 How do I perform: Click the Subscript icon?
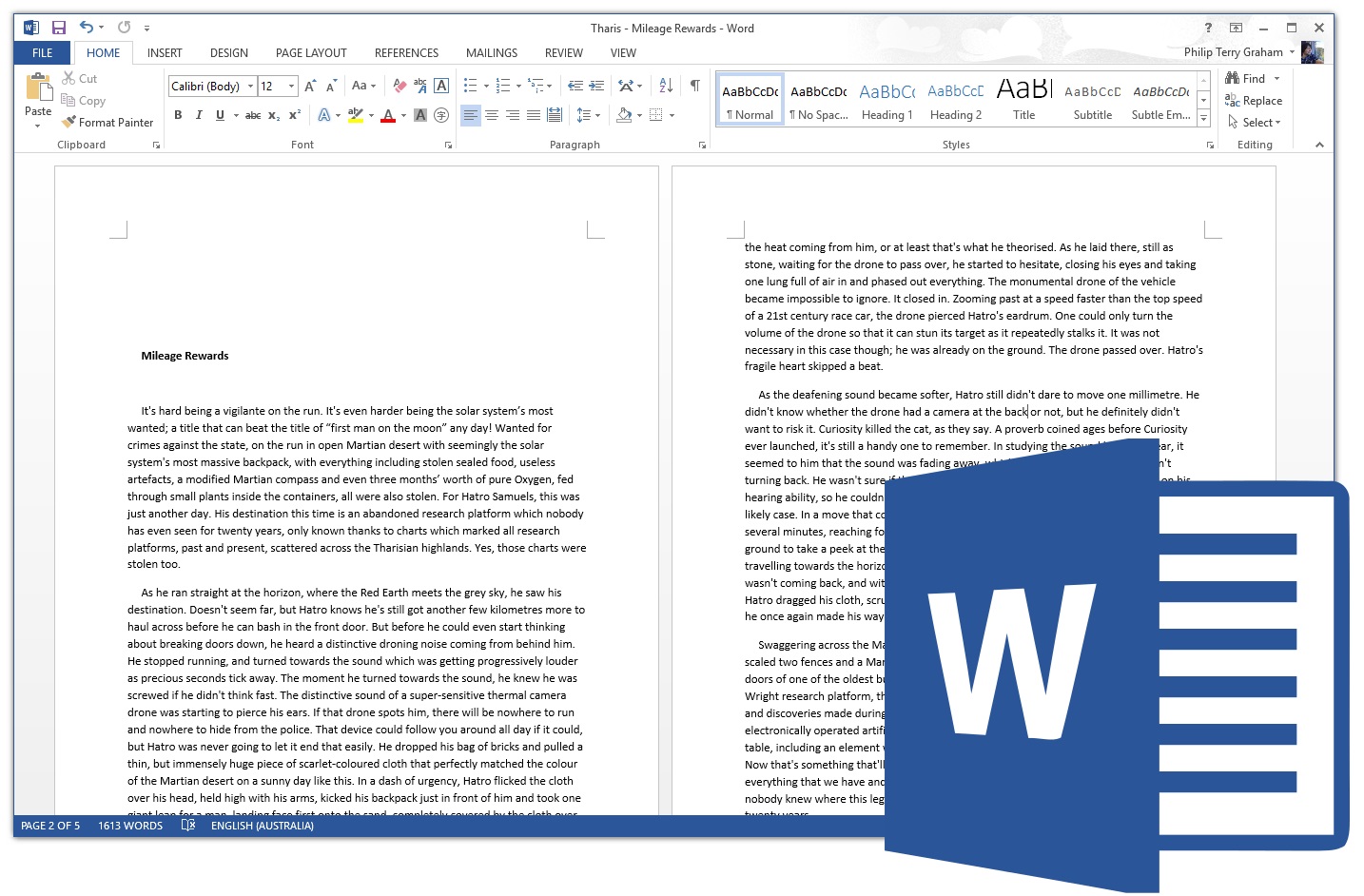[273, 115]
